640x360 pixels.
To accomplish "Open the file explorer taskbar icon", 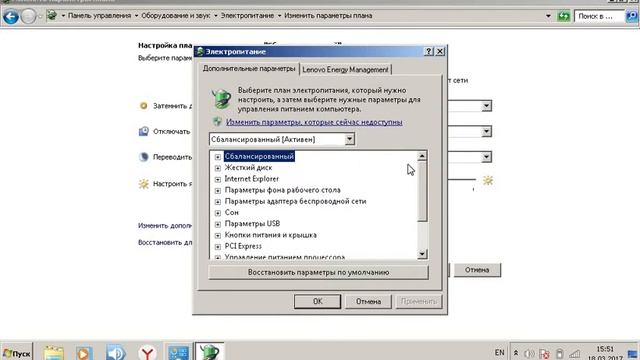I will pyautogui.click(x=53, y=353).
